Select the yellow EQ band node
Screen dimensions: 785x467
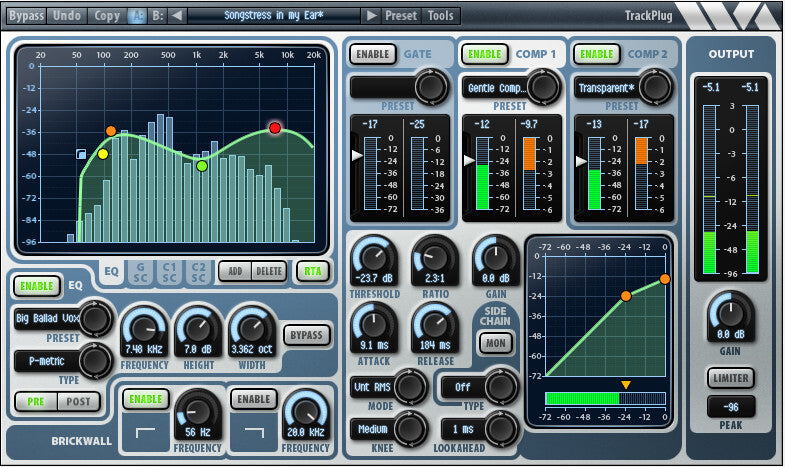coord(102,154)
